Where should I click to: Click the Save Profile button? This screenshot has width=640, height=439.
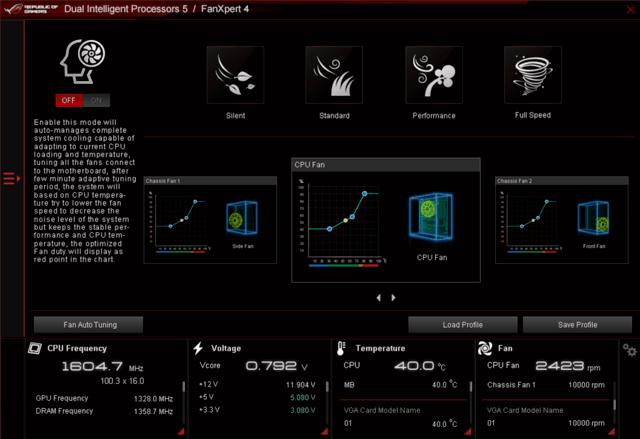pyautogui.click(x=578, y=325)
